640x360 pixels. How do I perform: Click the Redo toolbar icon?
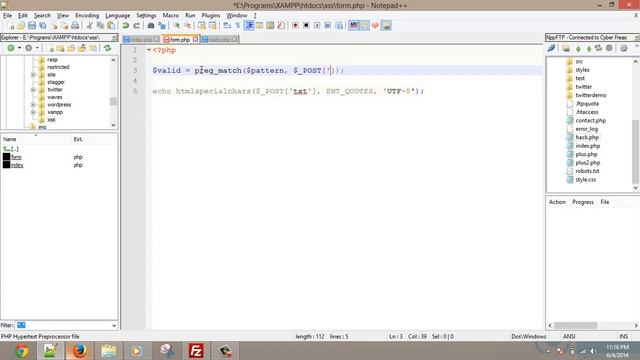point(137,26)
